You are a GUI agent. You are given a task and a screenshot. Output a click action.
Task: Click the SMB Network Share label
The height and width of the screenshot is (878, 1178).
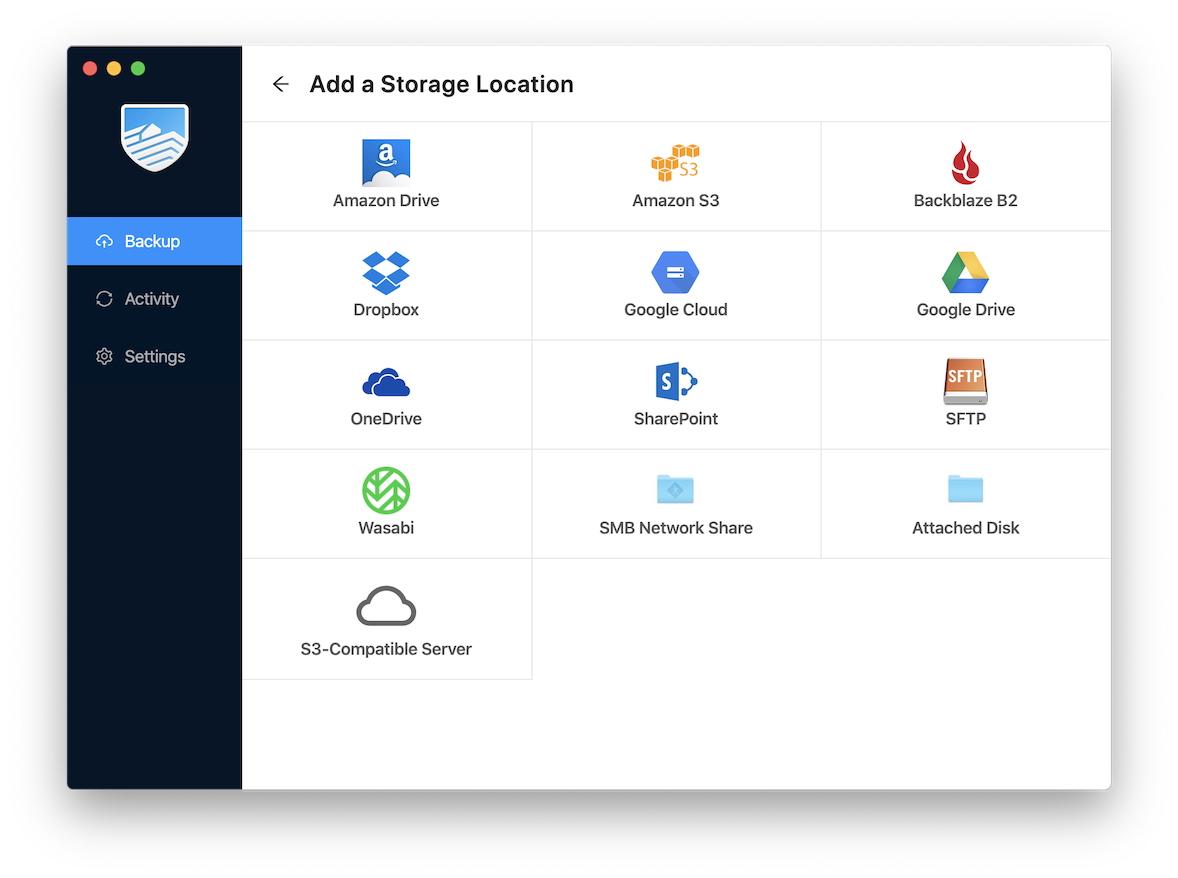[675, 528]
